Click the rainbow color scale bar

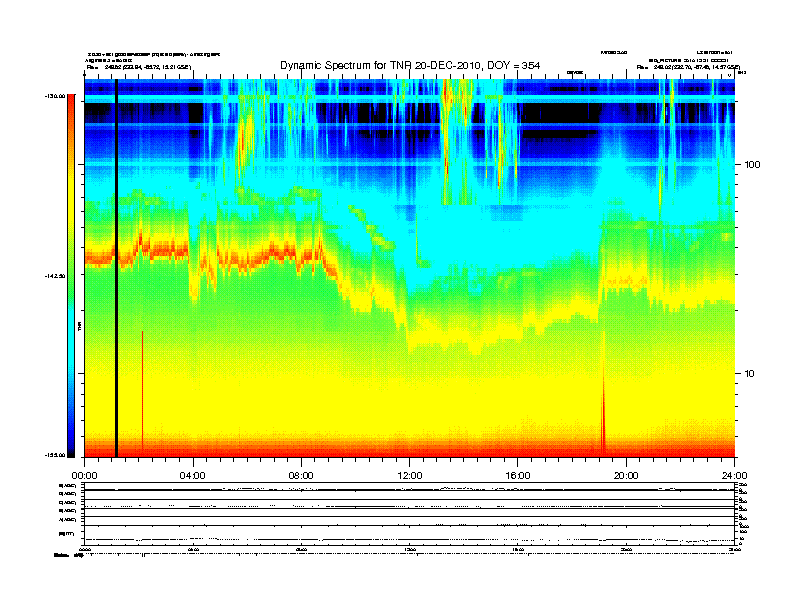pos(71,276)
